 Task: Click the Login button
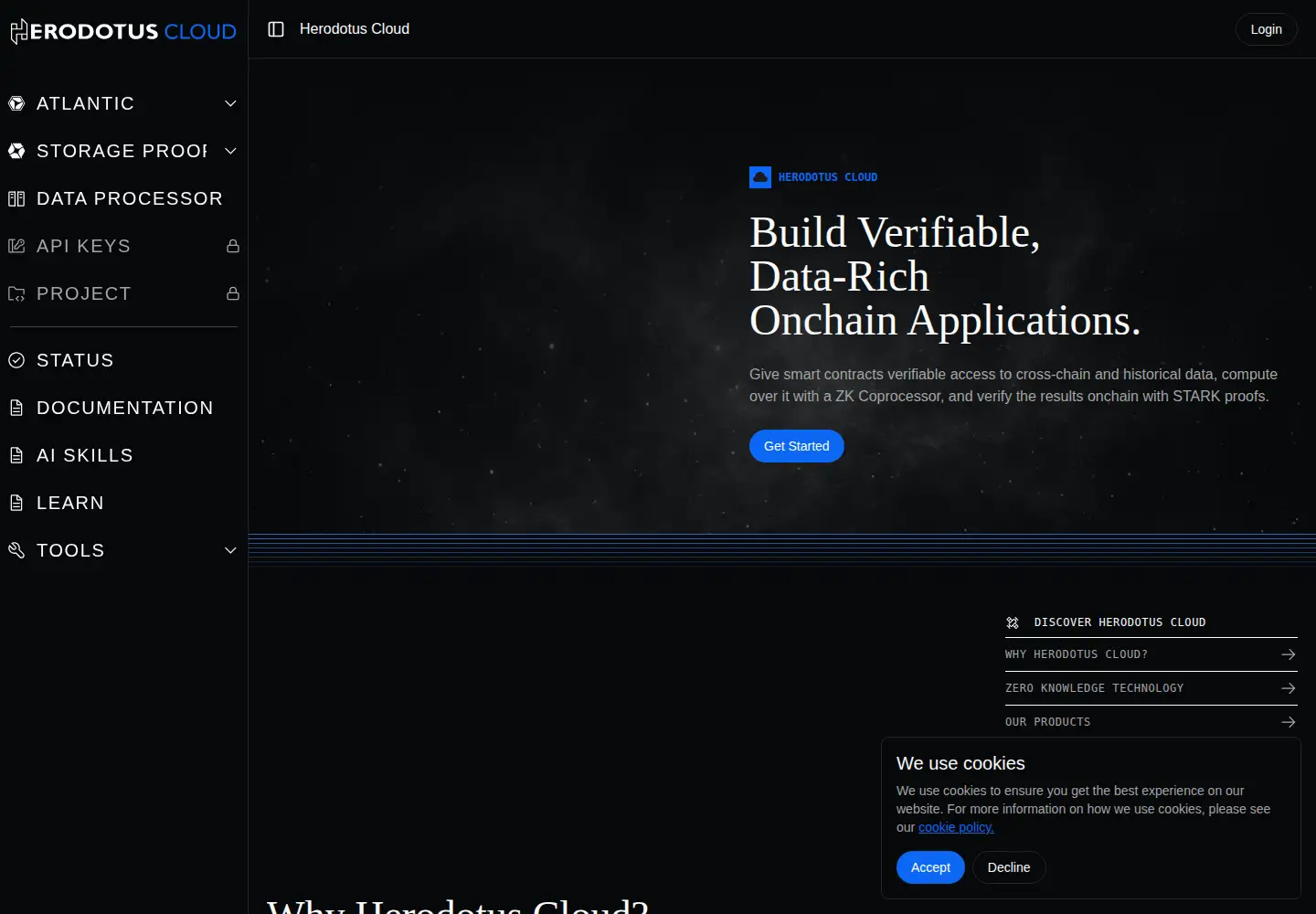(1267, 29)
